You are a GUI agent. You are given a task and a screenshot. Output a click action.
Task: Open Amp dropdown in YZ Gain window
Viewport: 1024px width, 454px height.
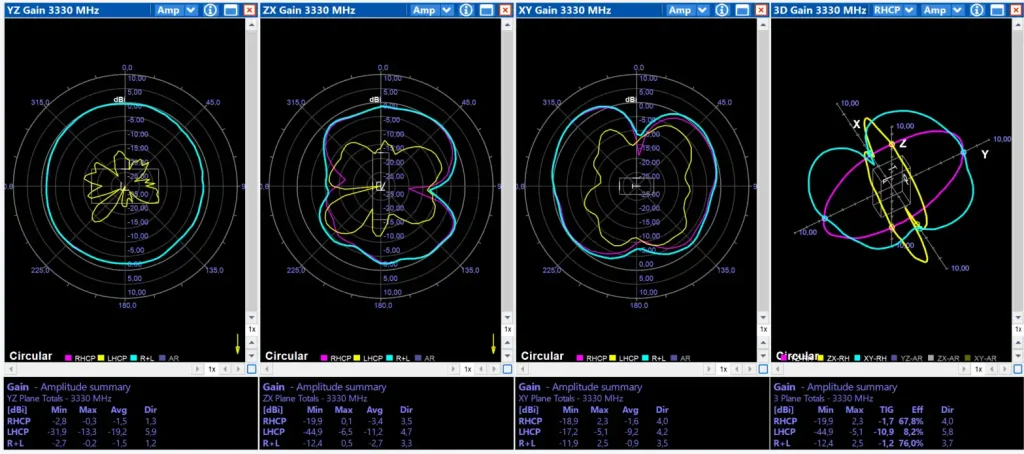[176, 10]
